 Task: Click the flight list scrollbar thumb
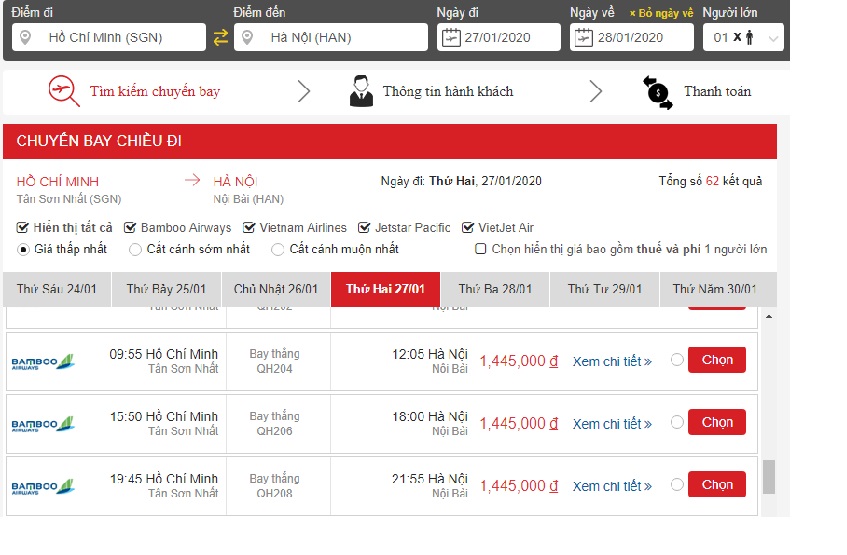point(769,477)
